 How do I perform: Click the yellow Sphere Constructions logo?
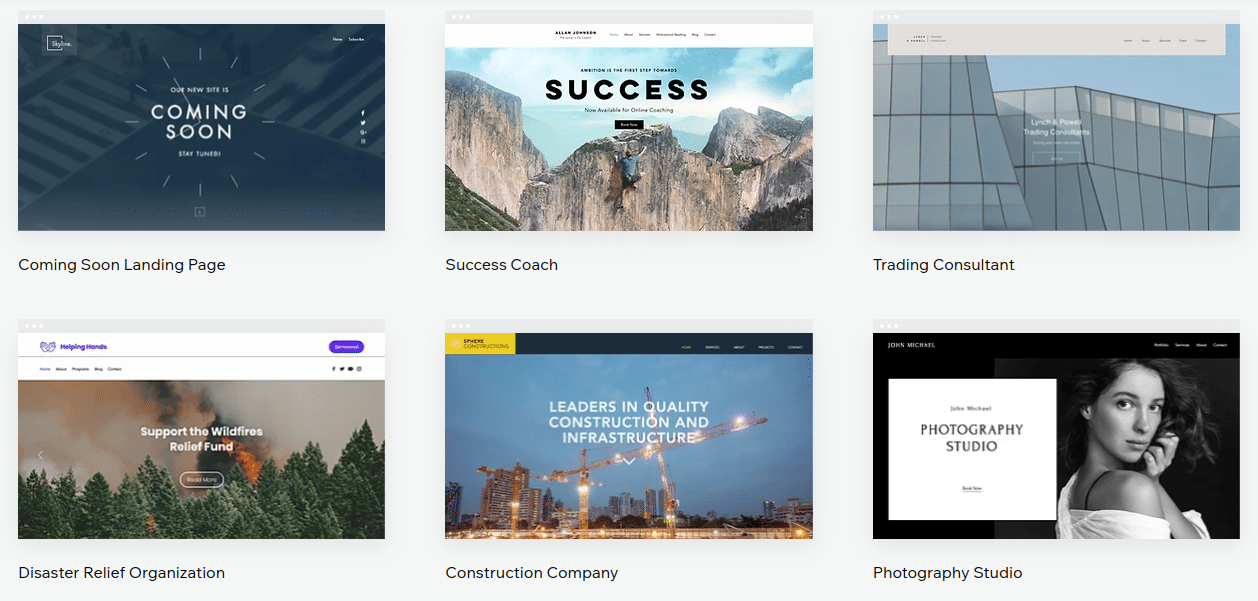[480, 343]
